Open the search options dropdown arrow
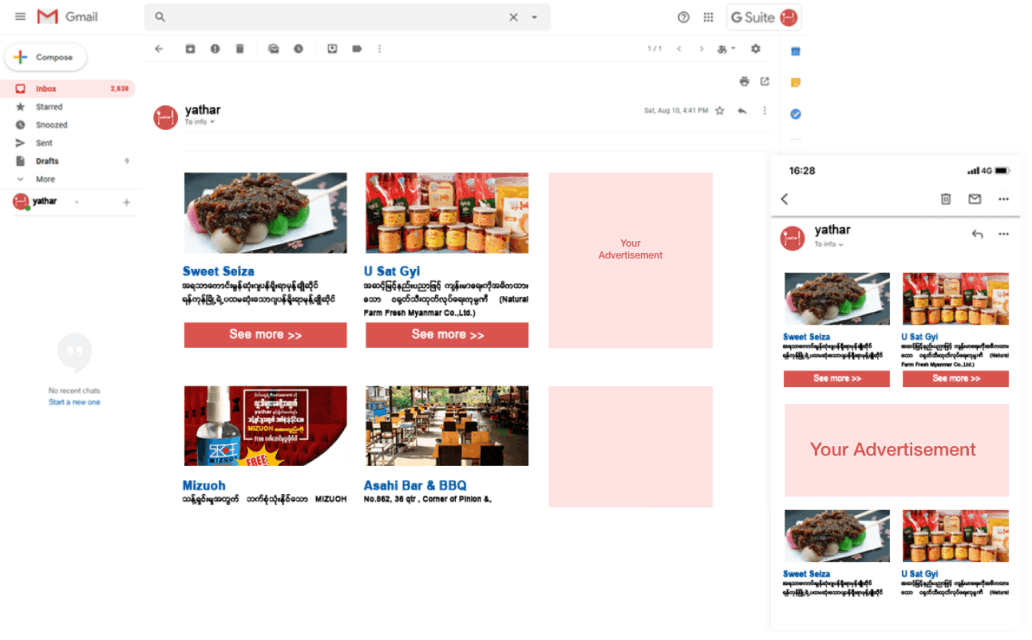The image size is (1032, 640). coord(534,17)
